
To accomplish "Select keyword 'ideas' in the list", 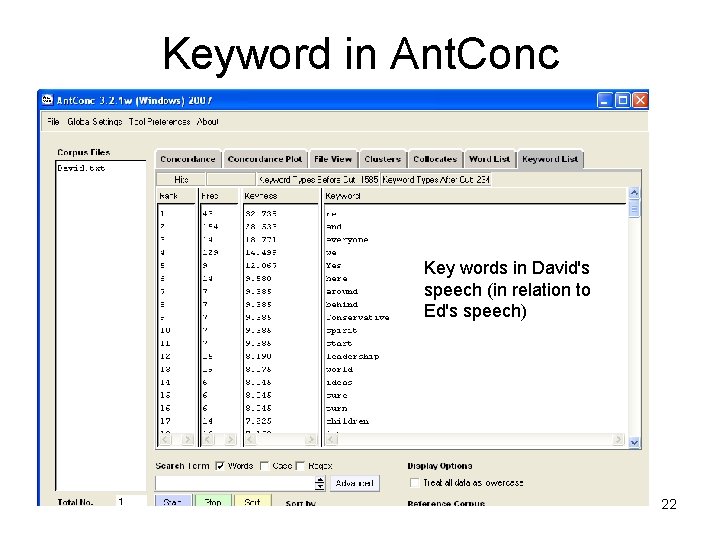I will [339, 382].
